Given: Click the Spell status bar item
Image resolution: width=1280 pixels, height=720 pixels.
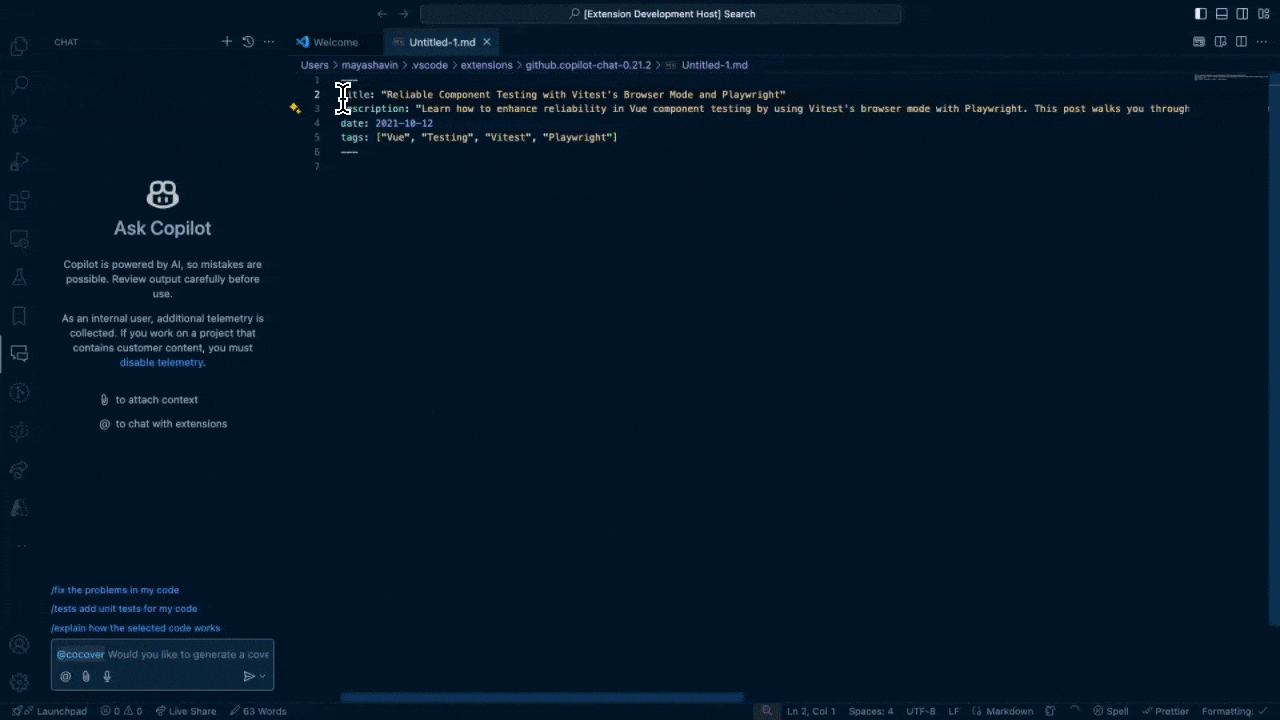Looking at the screenshot, I should [x=1110, y=711].
